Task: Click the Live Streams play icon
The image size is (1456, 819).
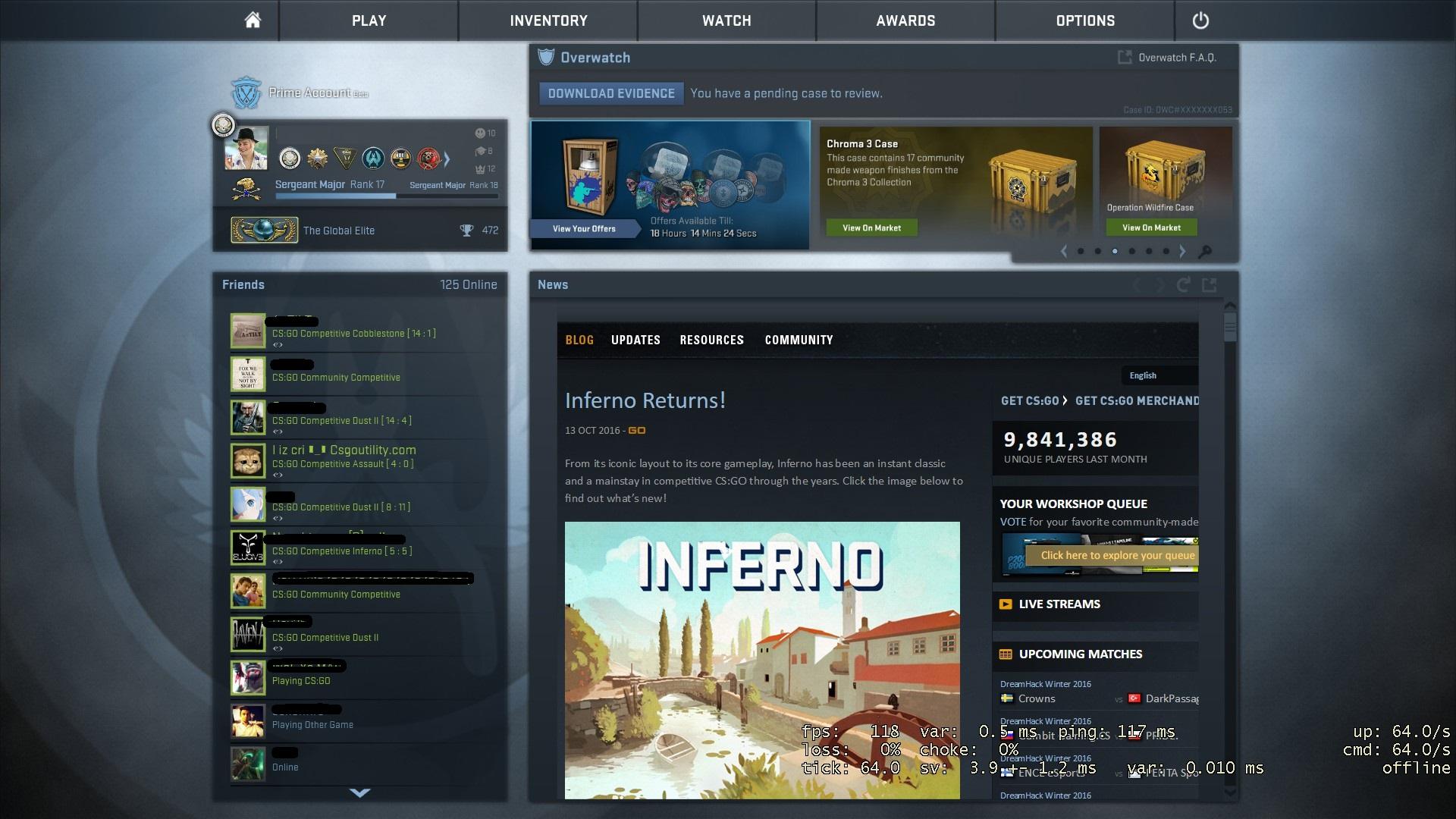Action: point(1006,604)
